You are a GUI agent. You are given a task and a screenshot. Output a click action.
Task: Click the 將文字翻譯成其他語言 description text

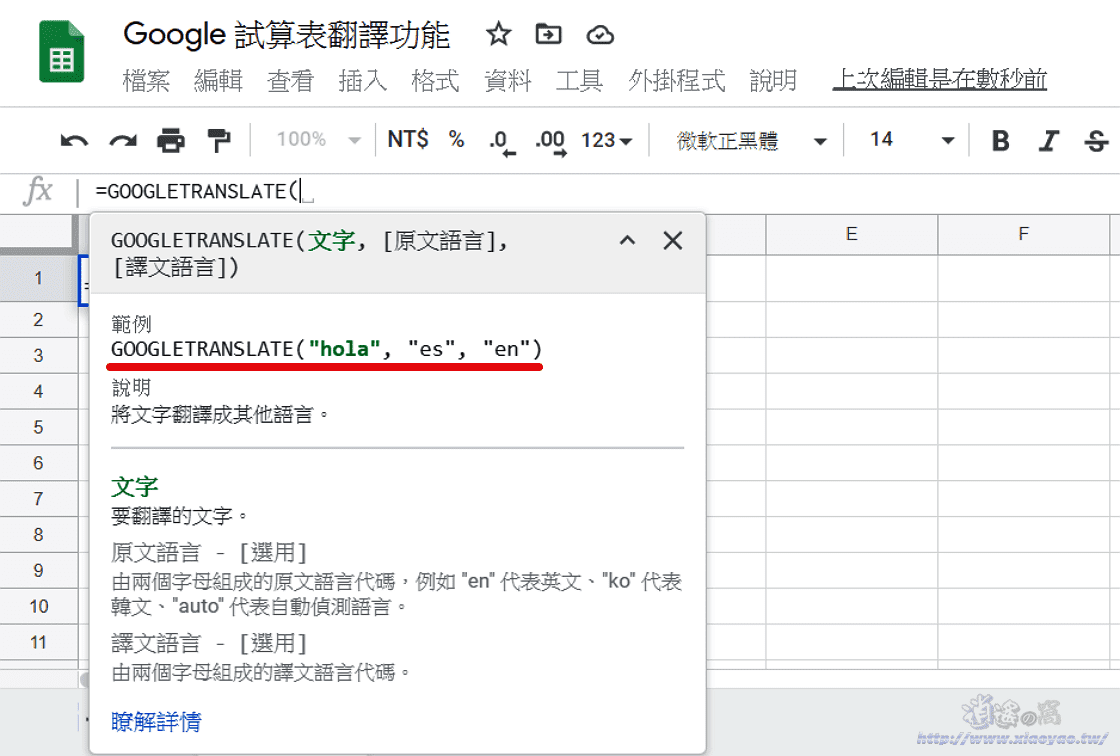(x=219, y=414)
